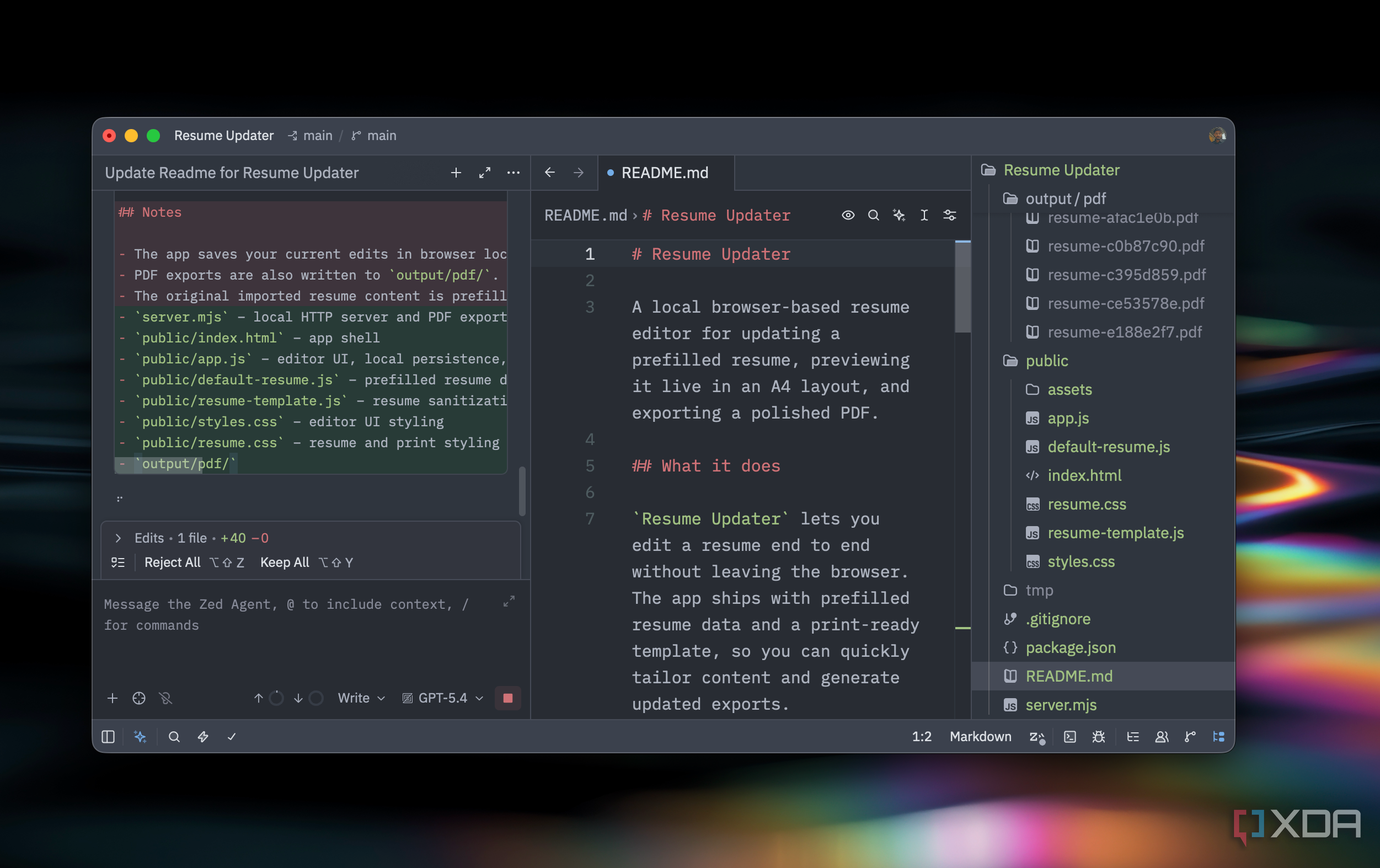Add context with plus icon below message box

[113, 698]
